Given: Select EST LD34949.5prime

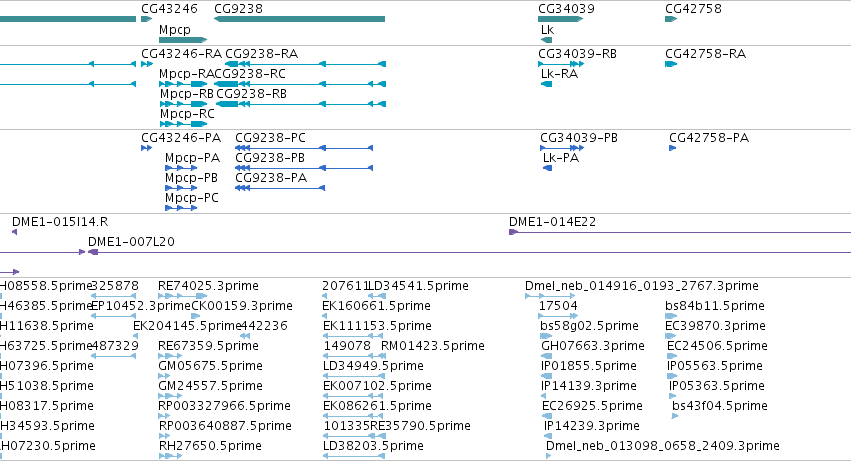Looking at the screenshot, I should coord(373,367).
